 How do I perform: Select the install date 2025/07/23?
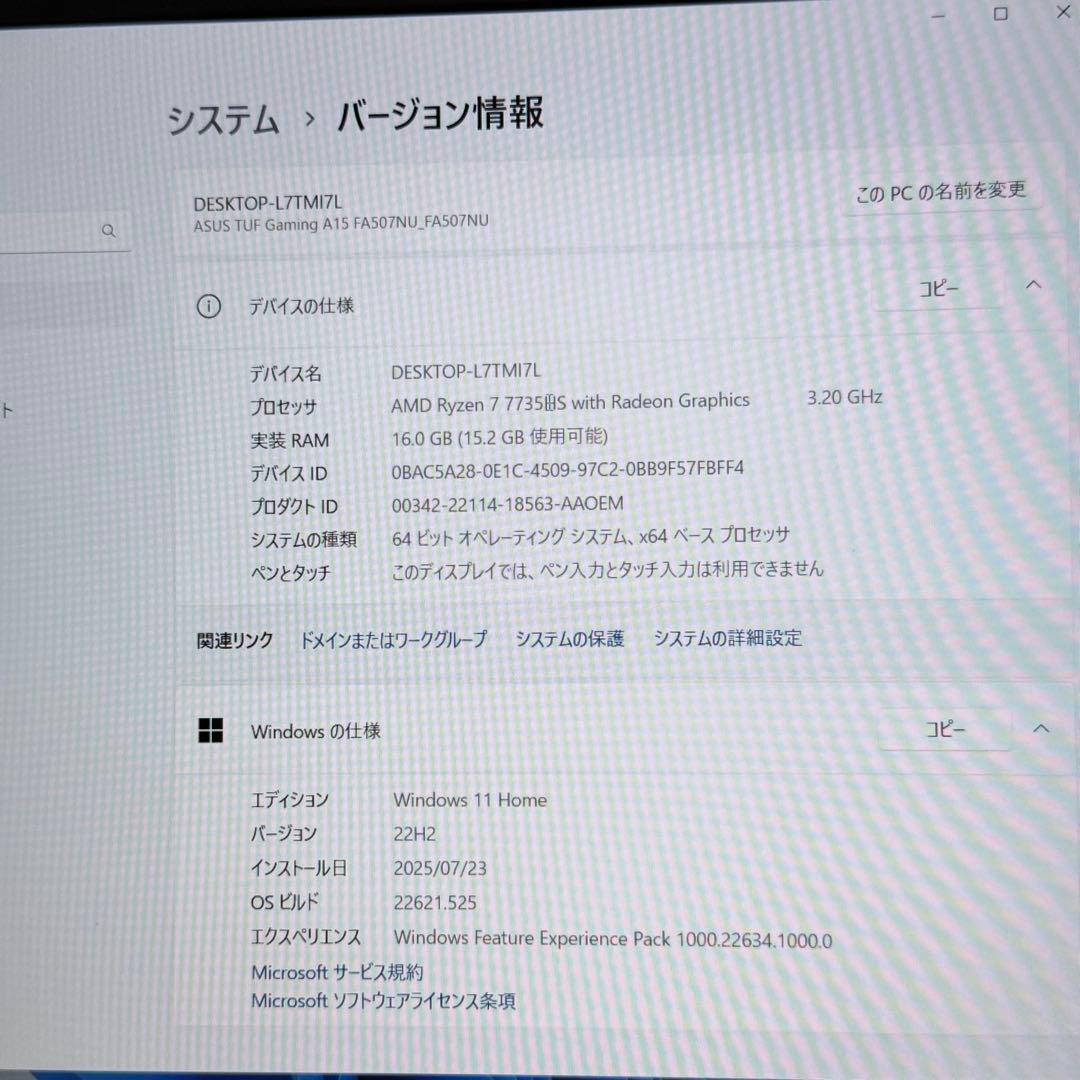pos(439,869)
